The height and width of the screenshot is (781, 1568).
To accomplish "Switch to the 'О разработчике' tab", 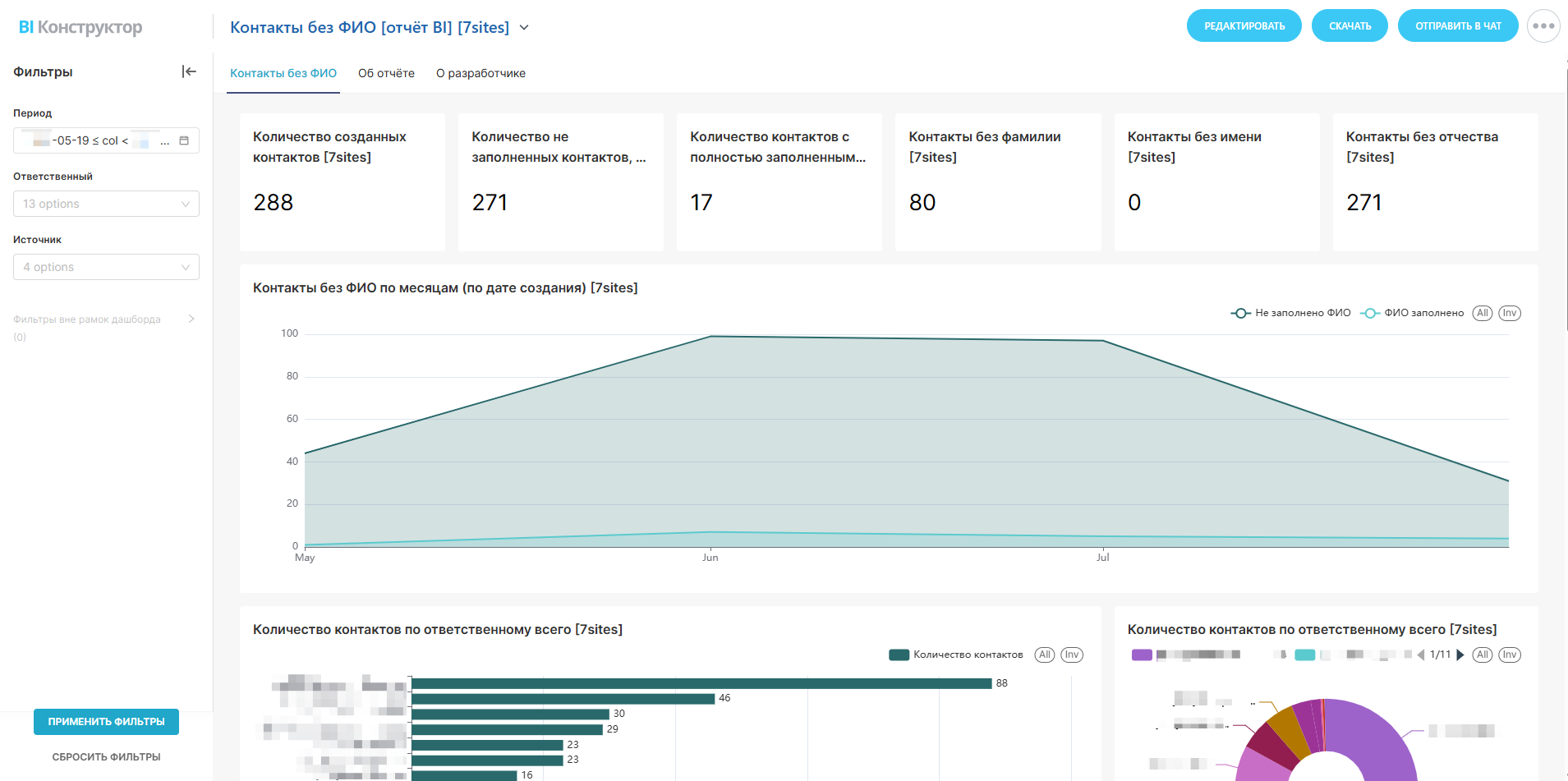I will 481,73.
